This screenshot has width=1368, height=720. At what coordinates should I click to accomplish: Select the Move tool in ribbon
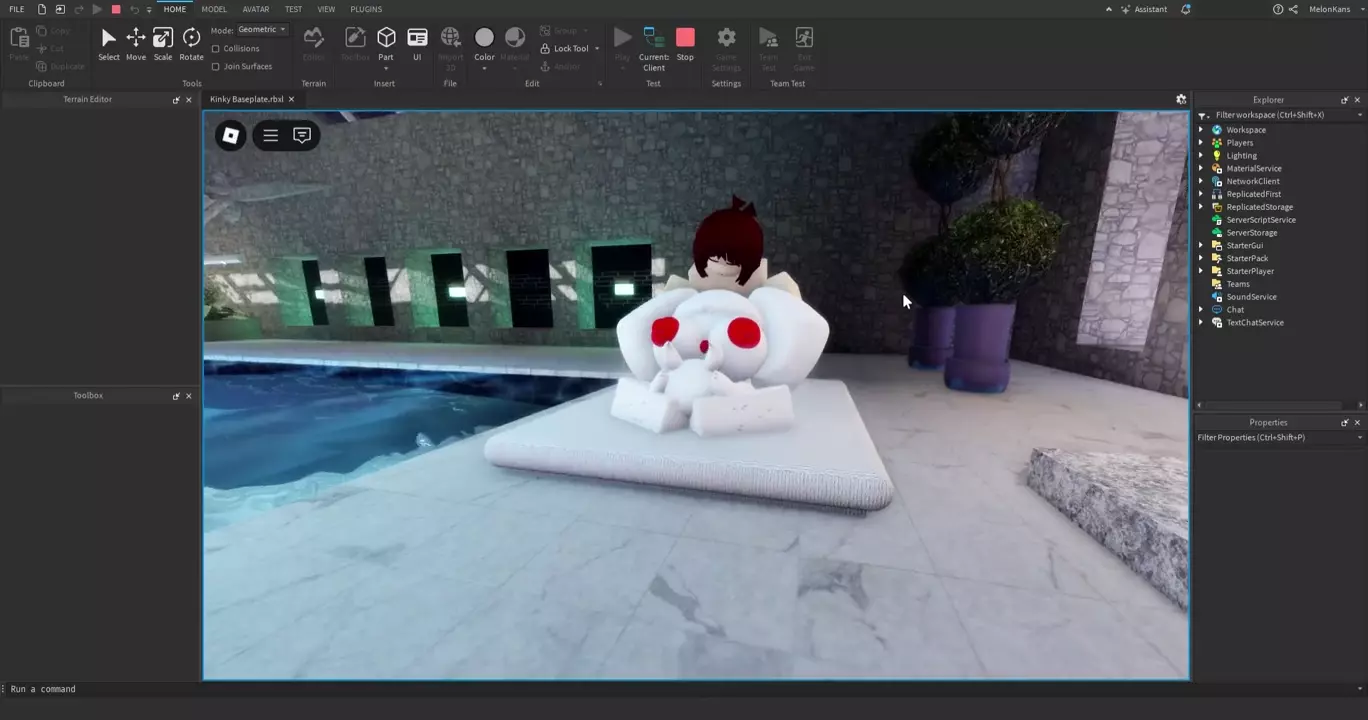136,40
